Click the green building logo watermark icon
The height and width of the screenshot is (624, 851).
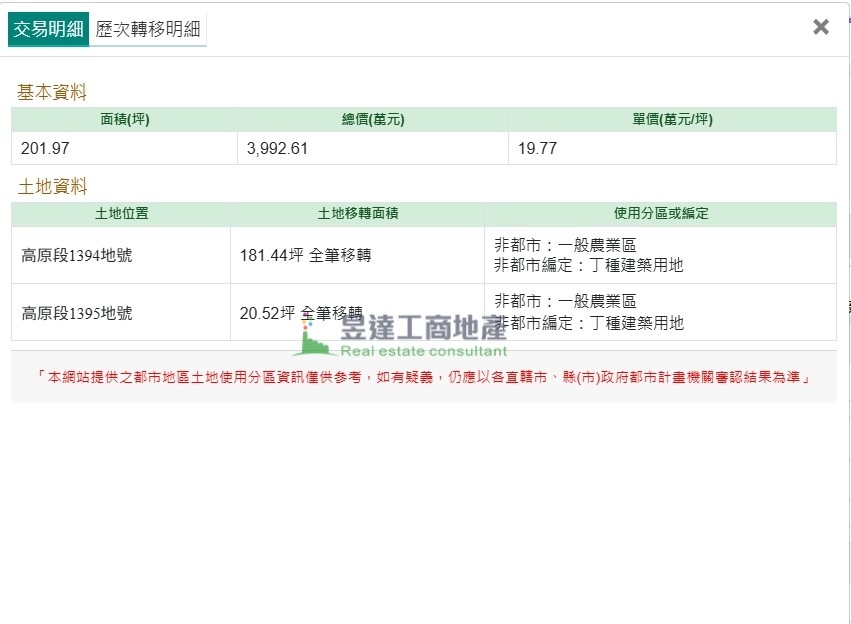point(315,341)
